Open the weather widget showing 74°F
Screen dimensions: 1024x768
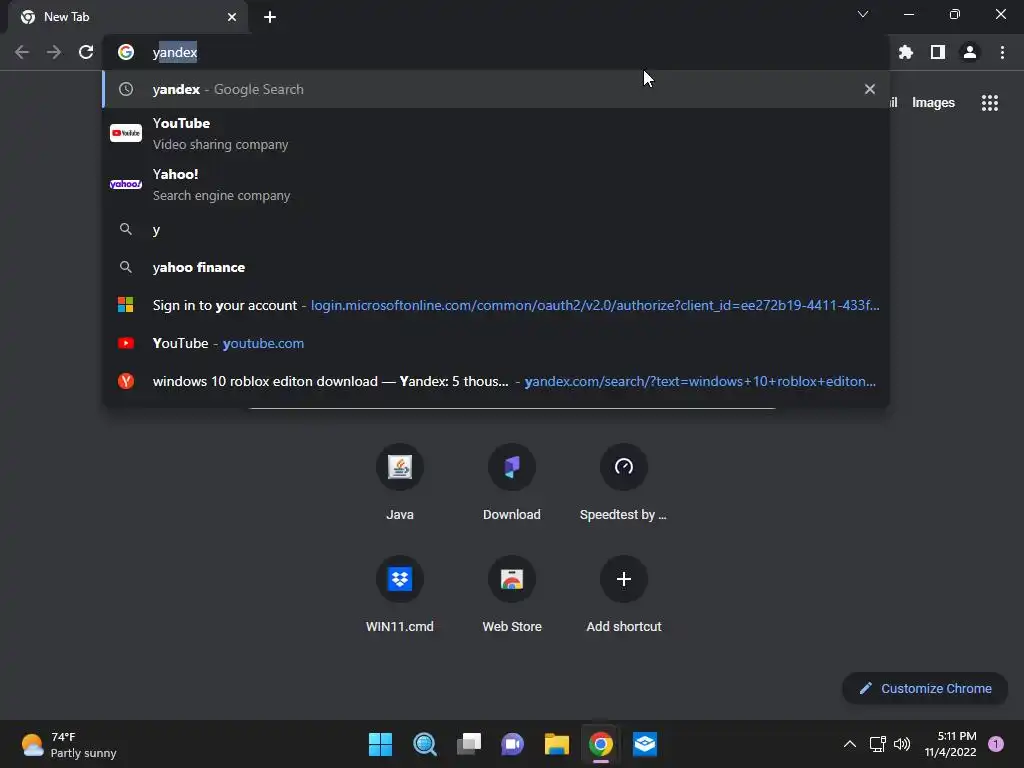[69, 744]
